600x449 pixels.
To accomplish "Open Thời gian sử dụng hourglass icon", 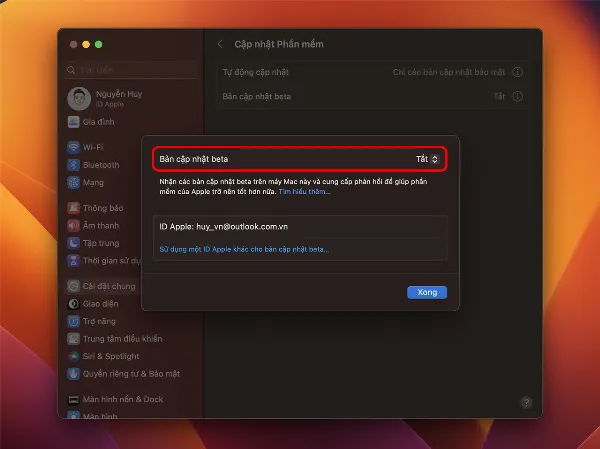I will [x=73, y=261].
